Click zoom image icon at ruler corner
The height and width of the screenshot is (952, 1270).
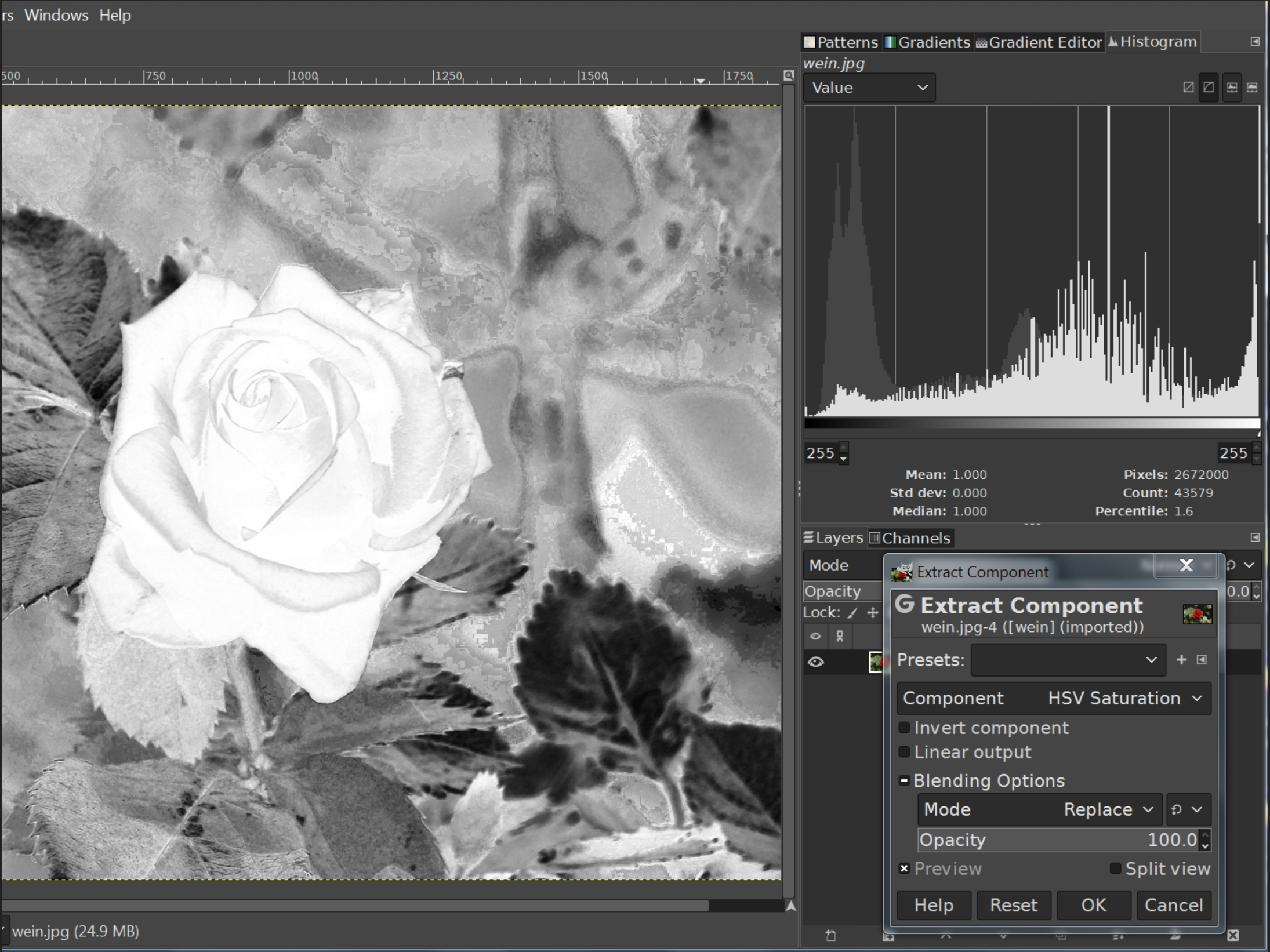pyautogui.click(x=788, y=75)
